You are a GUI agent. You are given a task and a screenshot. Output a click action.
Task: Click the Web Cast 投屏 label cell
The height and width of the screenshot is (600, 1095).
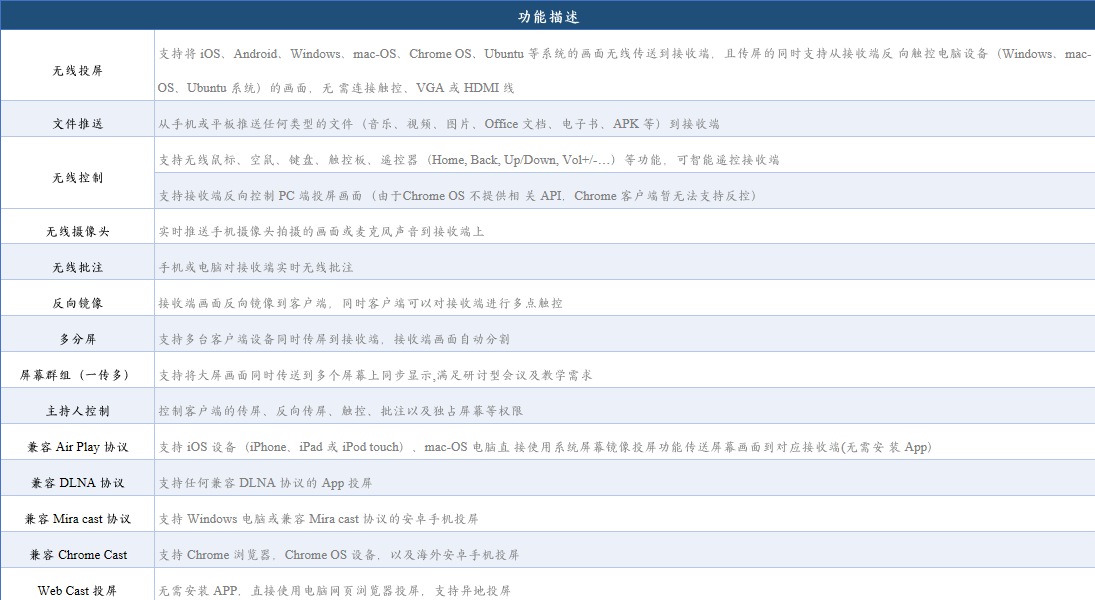[78, 590]
